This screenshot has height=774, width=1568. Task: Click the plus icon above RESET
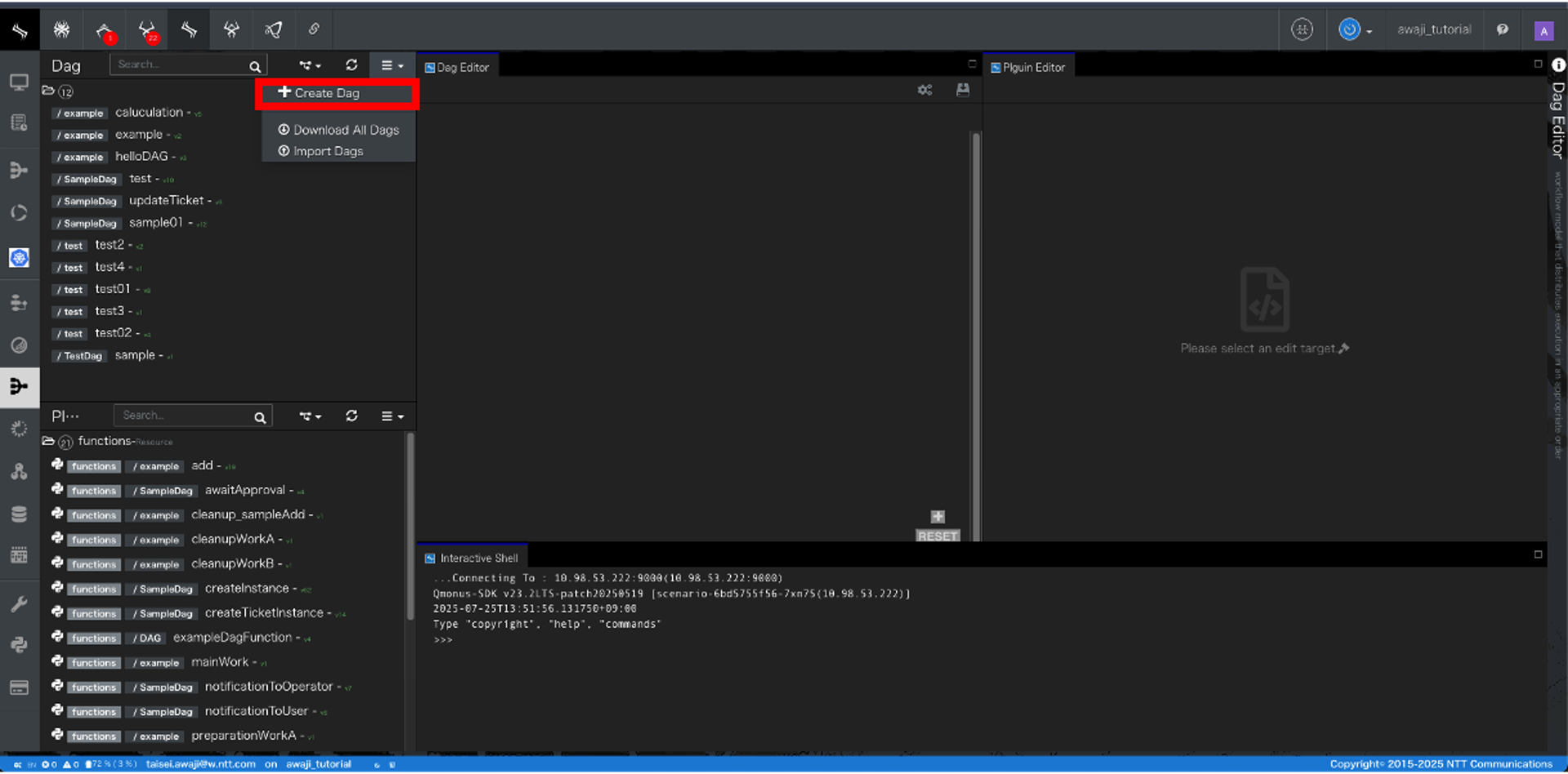point(938,516)
